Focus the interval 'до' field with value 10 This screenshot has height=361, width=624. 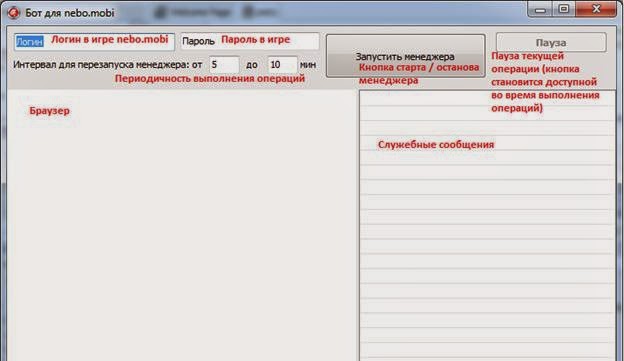coord(282,64)
